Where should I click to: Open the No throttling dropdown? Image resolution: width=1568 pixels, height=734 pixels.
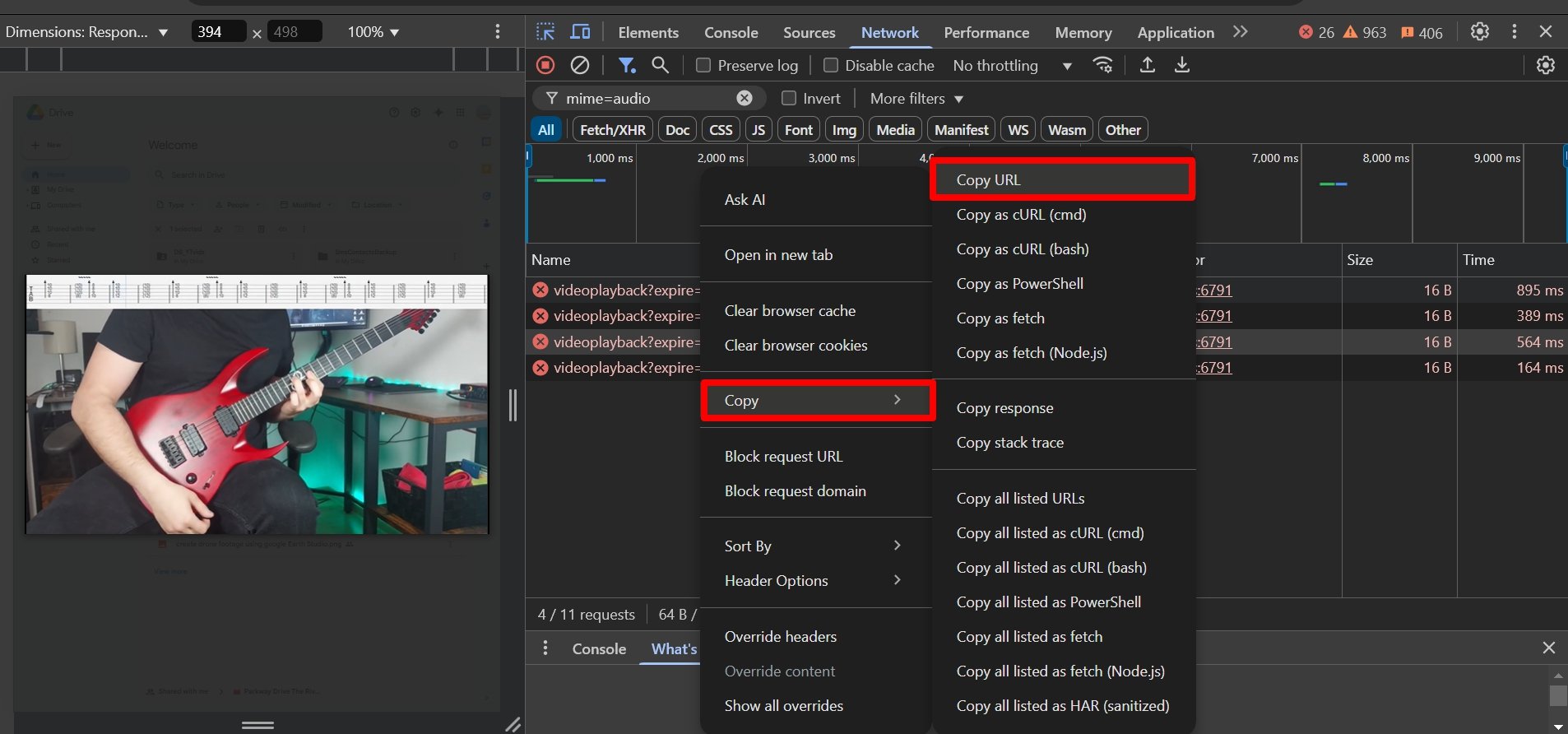(1012, 65)
